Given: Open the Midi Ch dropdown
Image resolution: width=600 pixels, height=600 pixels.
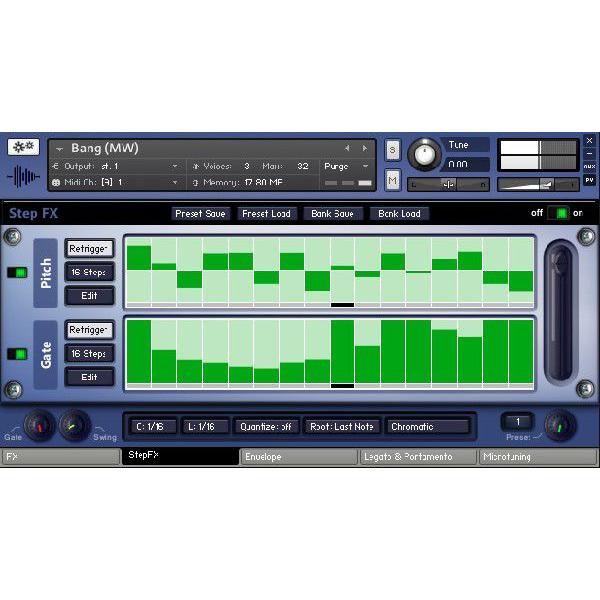Looking at the screenshot, I should [174, 183].
